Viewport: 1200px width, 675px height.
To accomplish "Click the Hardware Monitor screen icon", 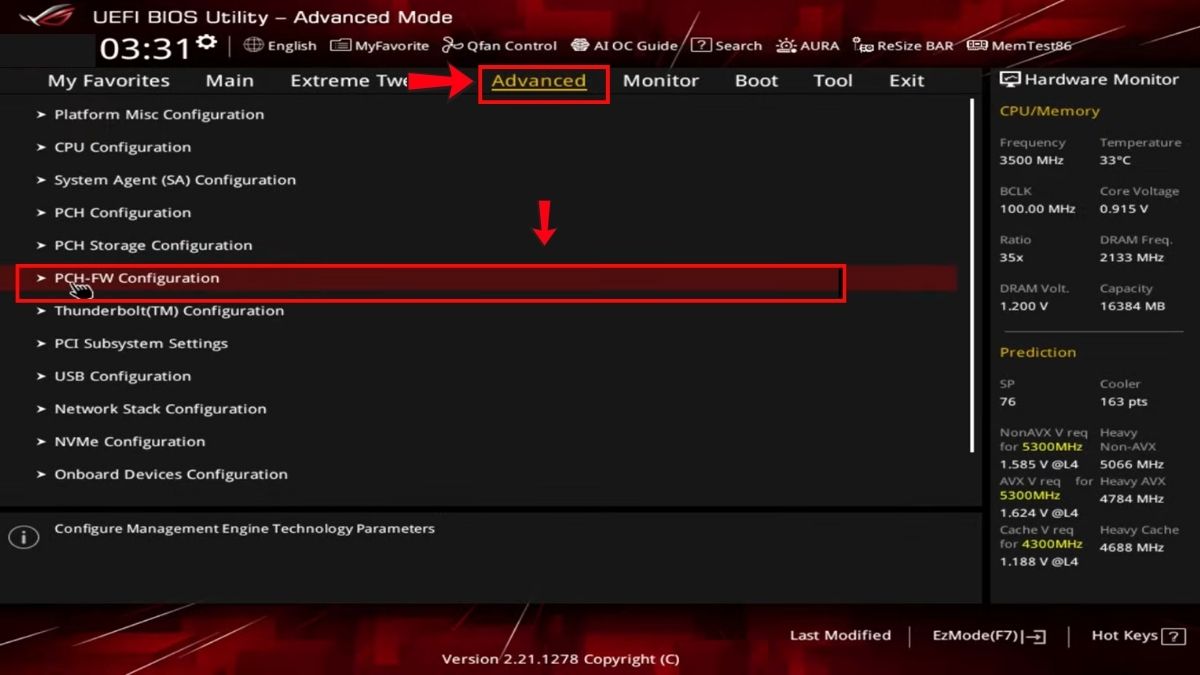I will [1010, 79].
